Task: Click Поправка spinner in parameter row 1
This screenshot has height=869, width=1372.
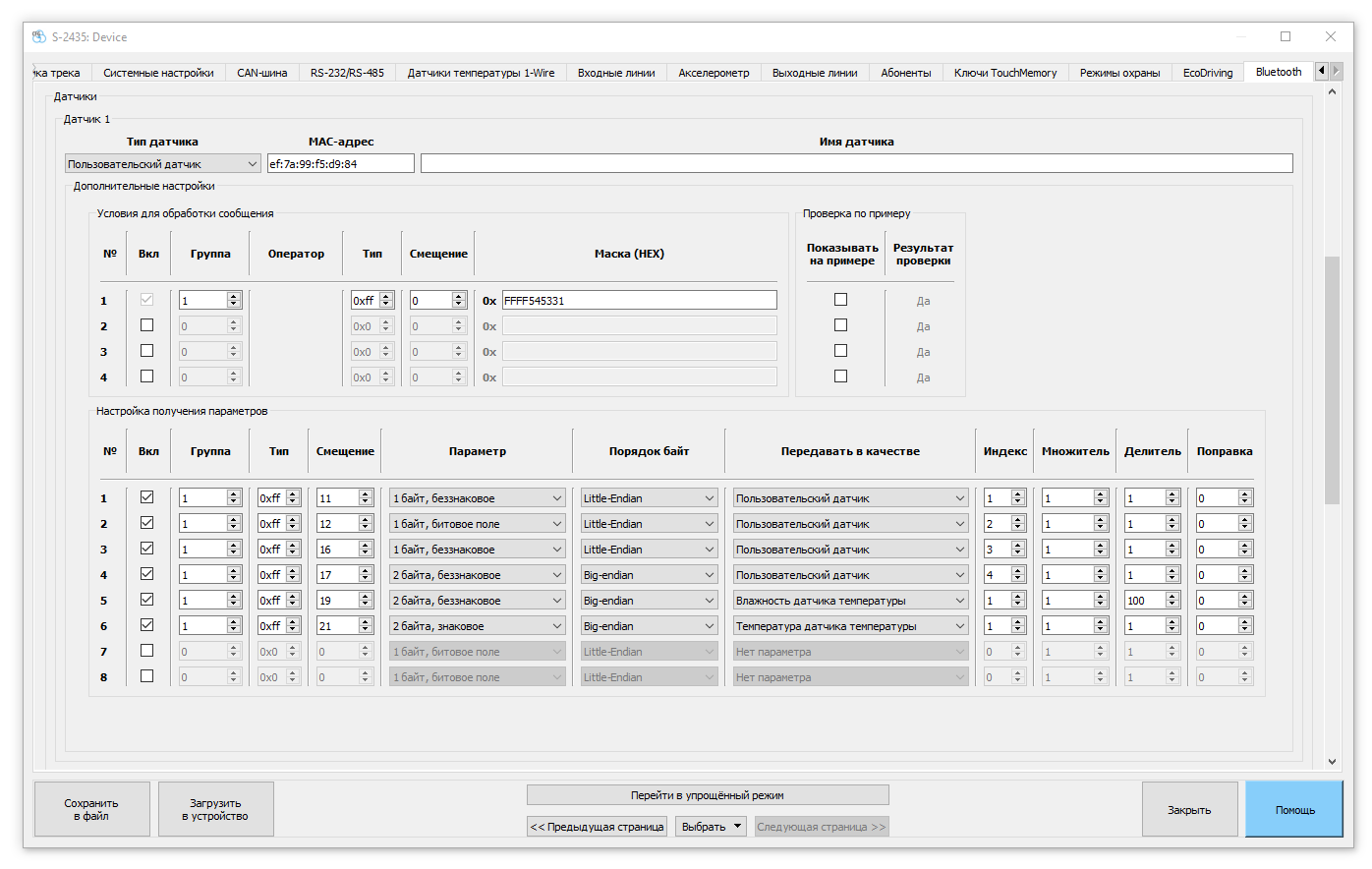Action: (x=1225, y=498)
